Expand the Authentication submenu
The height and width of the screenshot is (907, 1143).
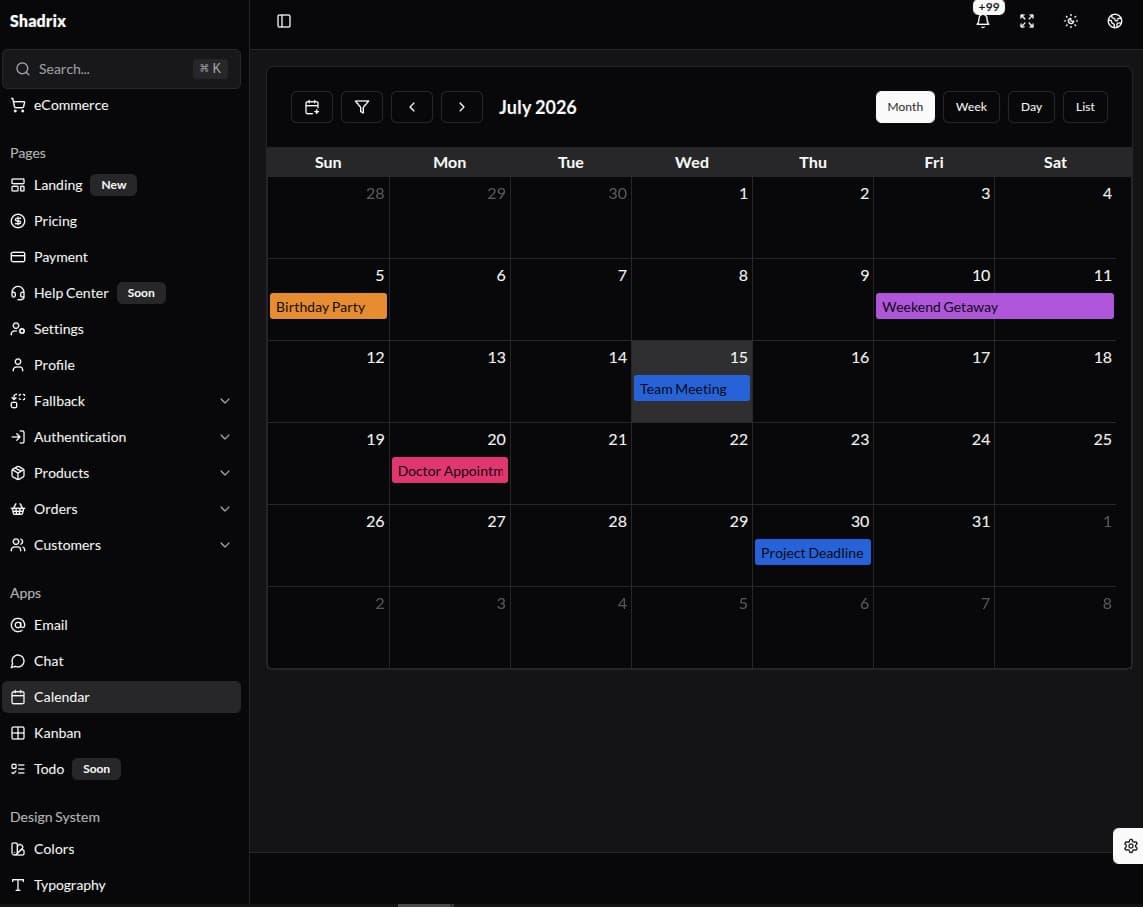(x=225, y=437)
